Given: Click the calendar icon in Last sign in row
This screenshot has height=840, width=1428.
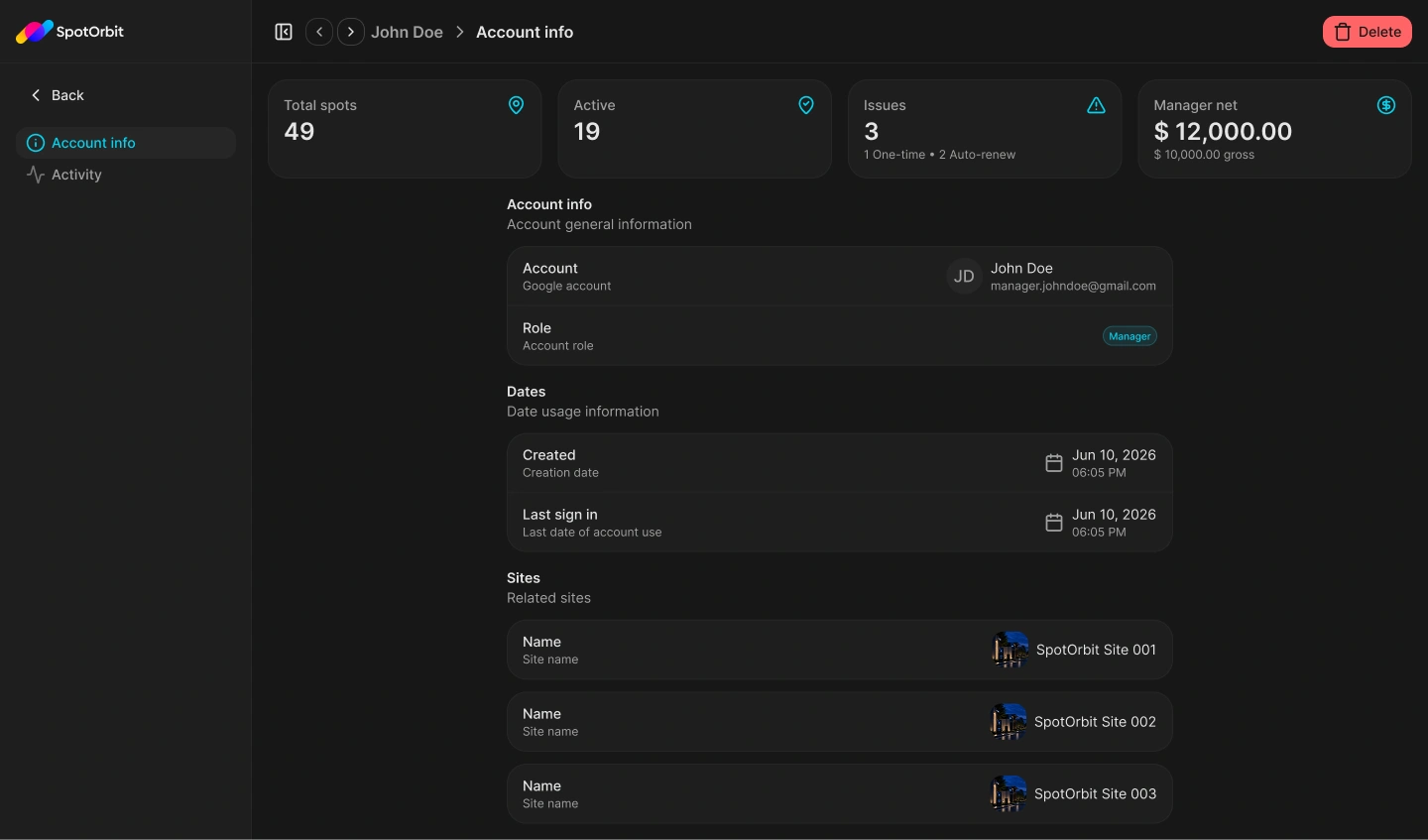Looking at the screenshot, I should [1054, 523].
